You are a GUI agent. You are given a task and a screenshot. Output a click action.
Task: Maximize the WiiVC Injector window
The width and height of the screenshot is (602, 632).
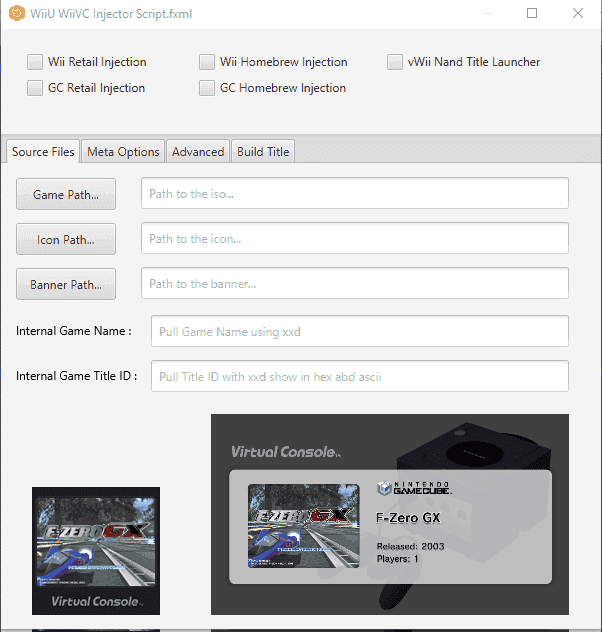pyautogui.click(x=532, y=13)
